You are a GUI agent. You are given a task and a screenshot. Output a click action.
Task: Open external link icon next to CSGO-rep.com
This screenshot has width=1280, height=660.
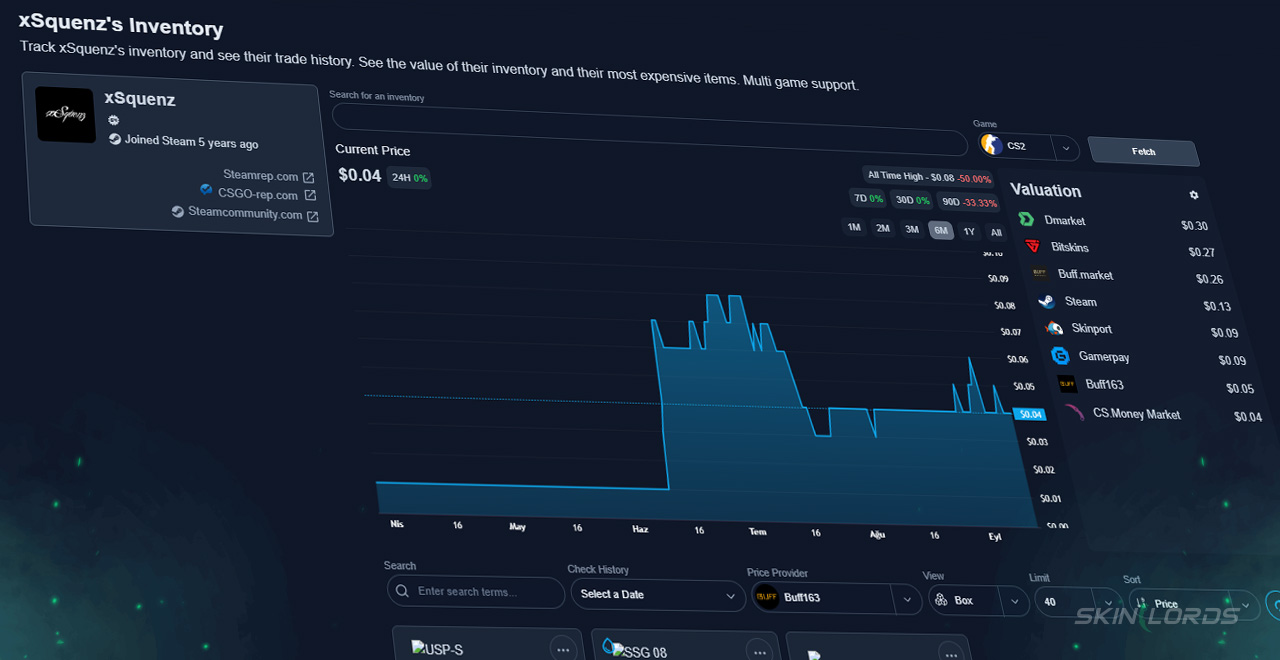point(310,195)
